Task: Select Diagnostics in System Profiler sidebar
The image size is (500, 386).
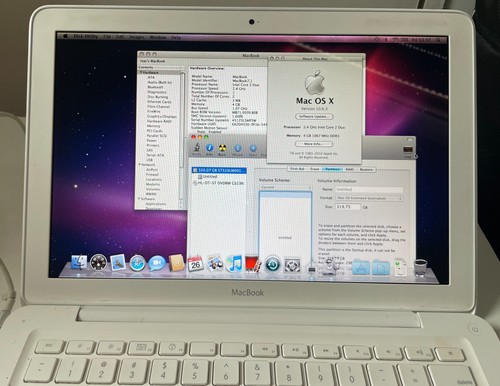Action: [157, 92]
